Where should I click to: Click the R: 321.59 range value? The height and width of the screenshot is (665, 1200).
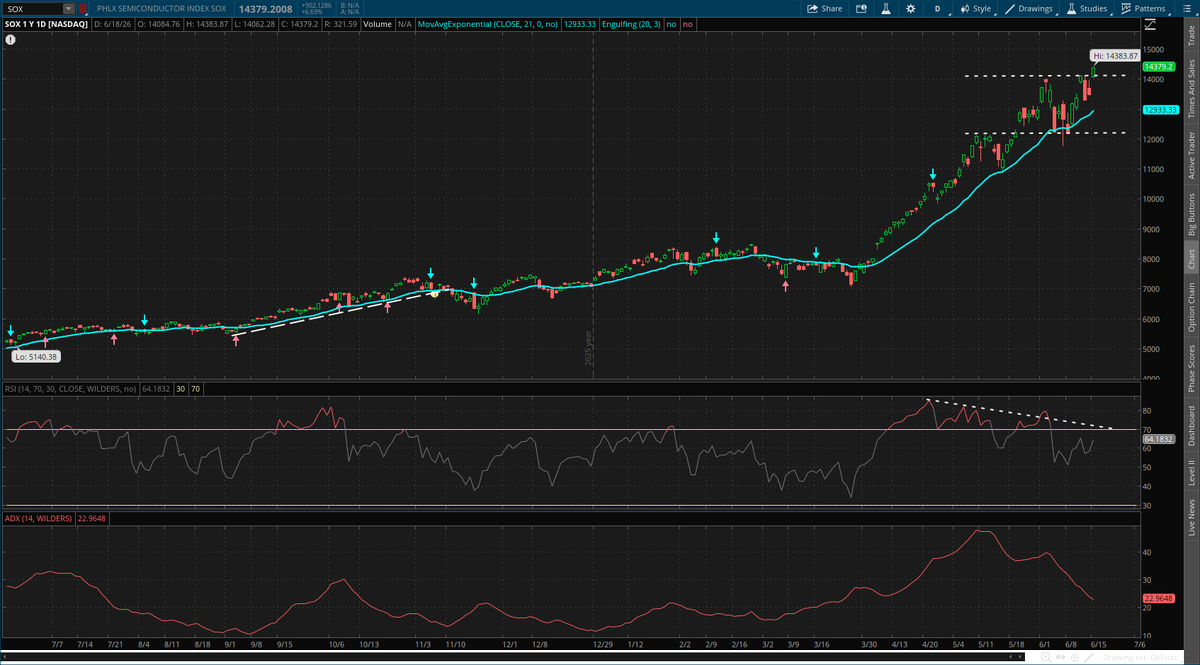[x=339, y=23]
